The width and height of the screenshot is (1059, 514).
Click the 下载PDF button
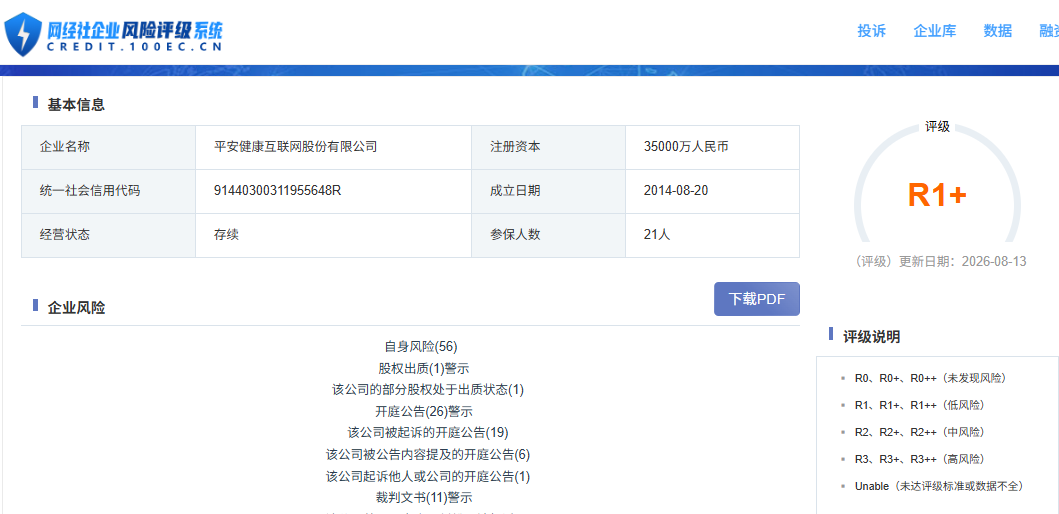coord(756,299)
